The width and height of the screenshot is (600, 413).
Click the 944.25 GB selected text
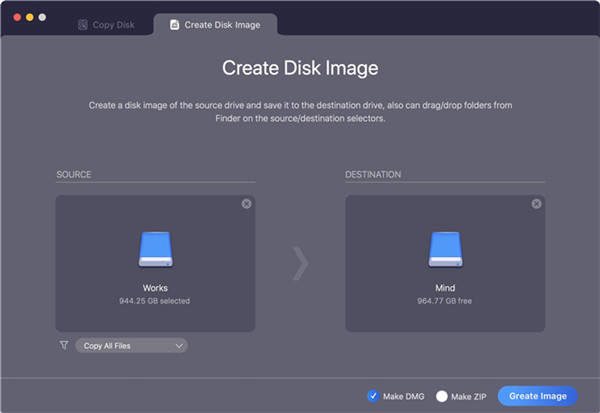click(x=155, y=300)
